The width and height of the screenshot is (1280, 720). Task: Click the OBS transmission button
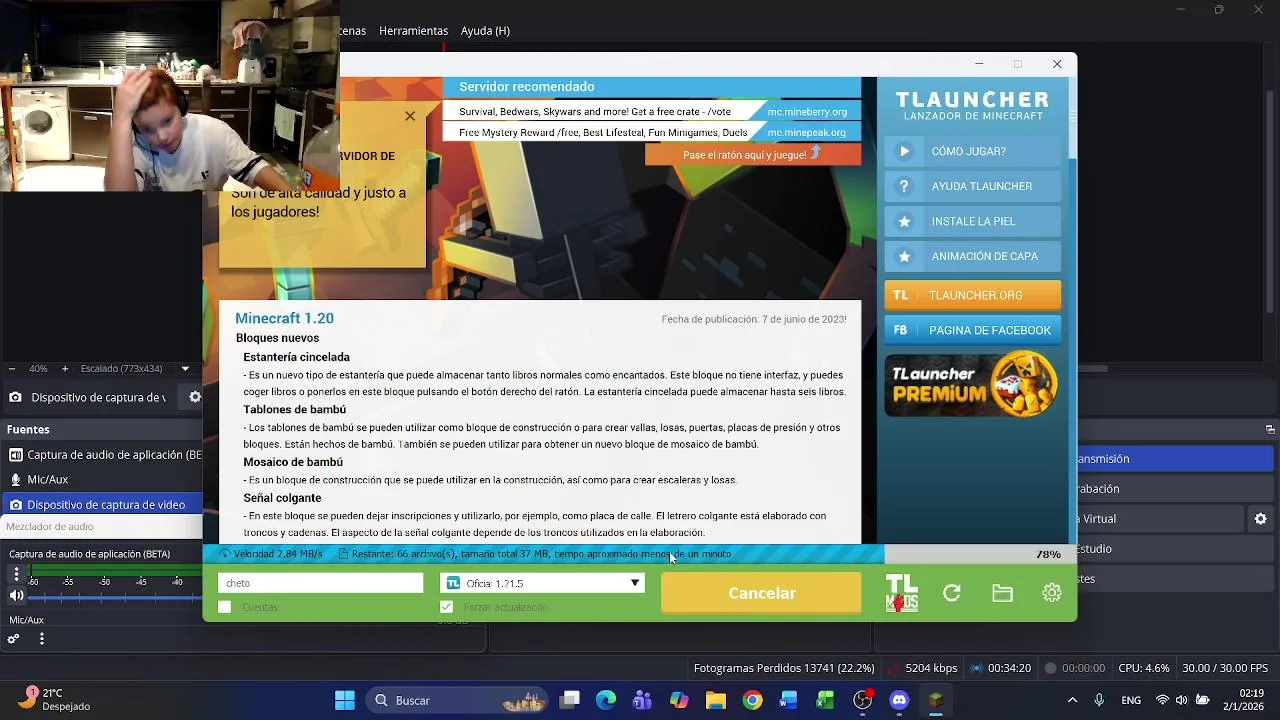coord(1174,459)
